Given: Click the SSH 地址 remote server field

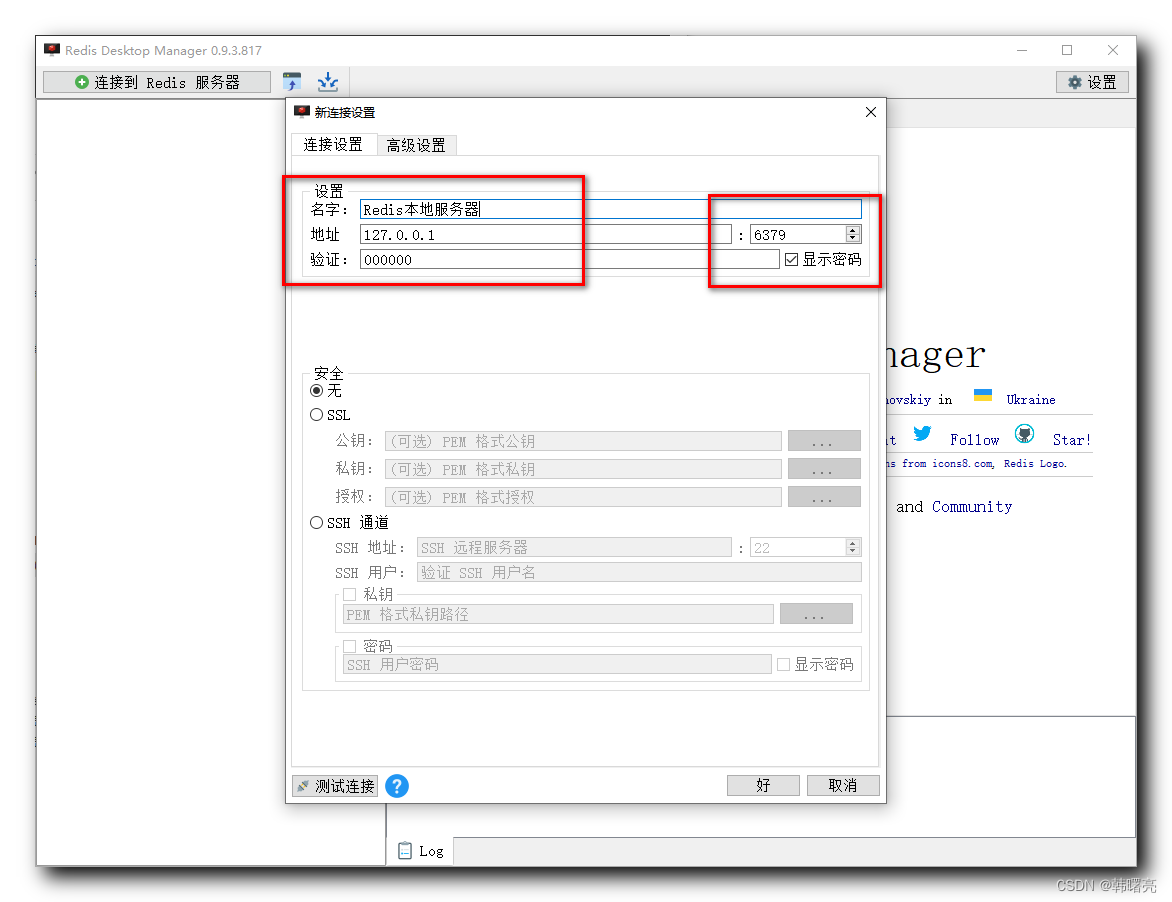Looking at the screenshot, I should (x=574, y=548).
